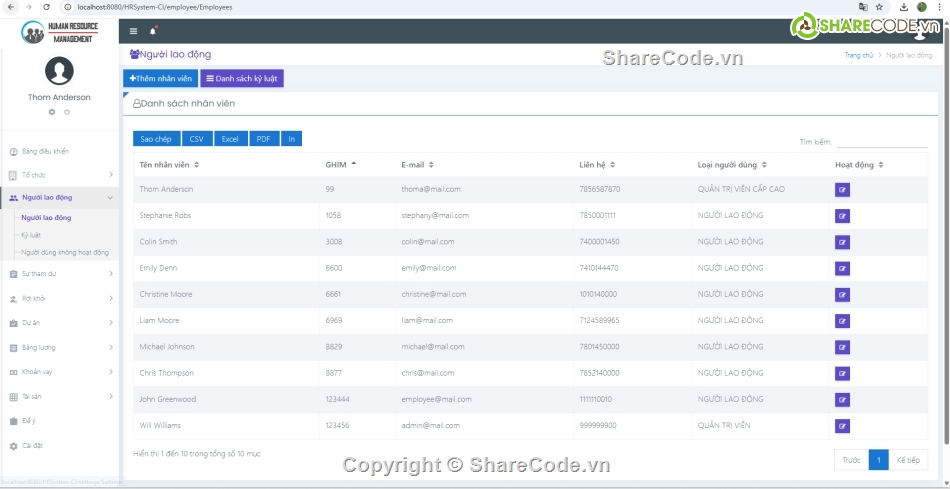Sort by Loại người dùng column
Image resolution: width=950 pixels, height=489 pixels.
pyautogui.click(x=760, y=165)
